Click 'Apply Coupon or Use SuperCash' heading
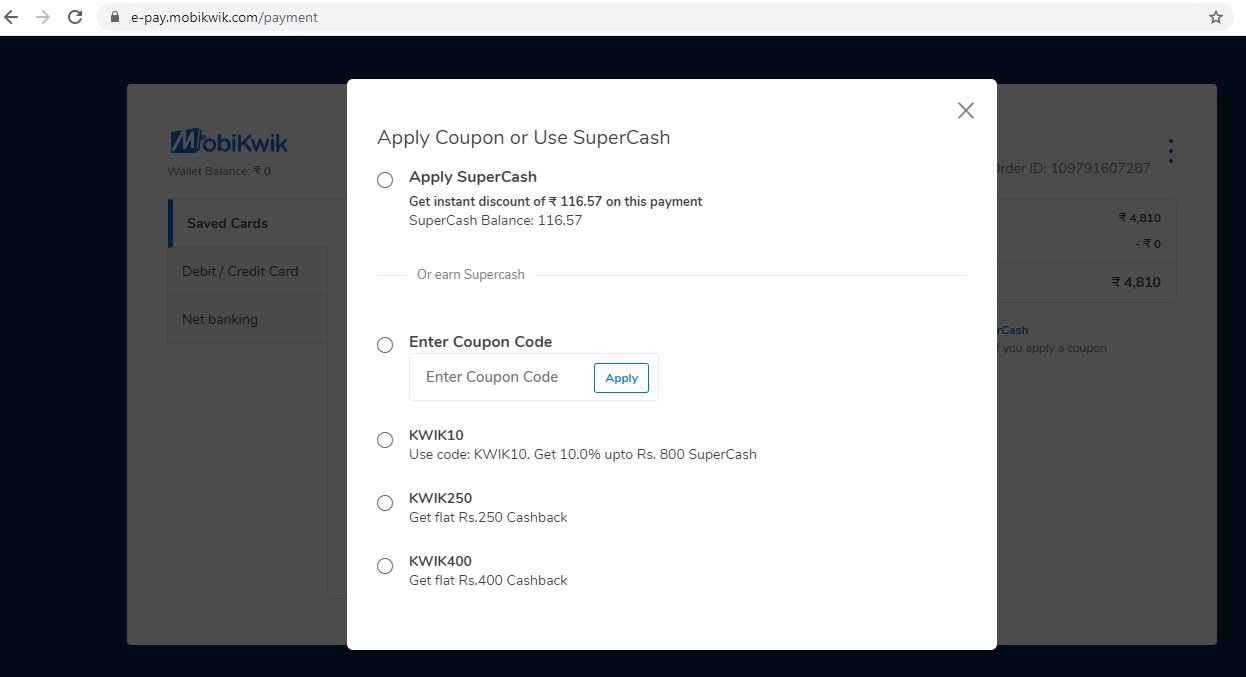 tap(523, 138)
